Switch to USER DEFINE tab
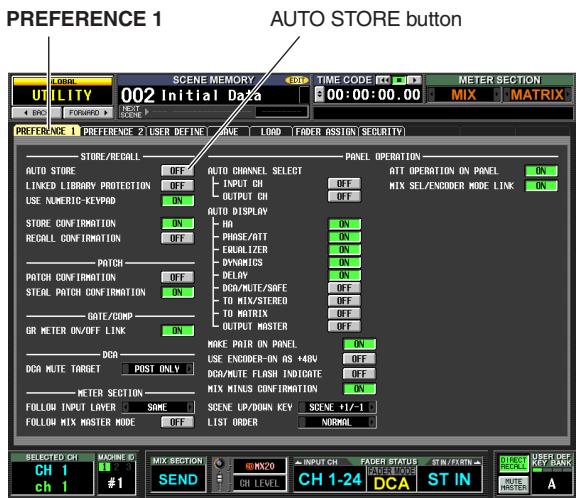The image size is (579, 498). (x=177, y=132)
